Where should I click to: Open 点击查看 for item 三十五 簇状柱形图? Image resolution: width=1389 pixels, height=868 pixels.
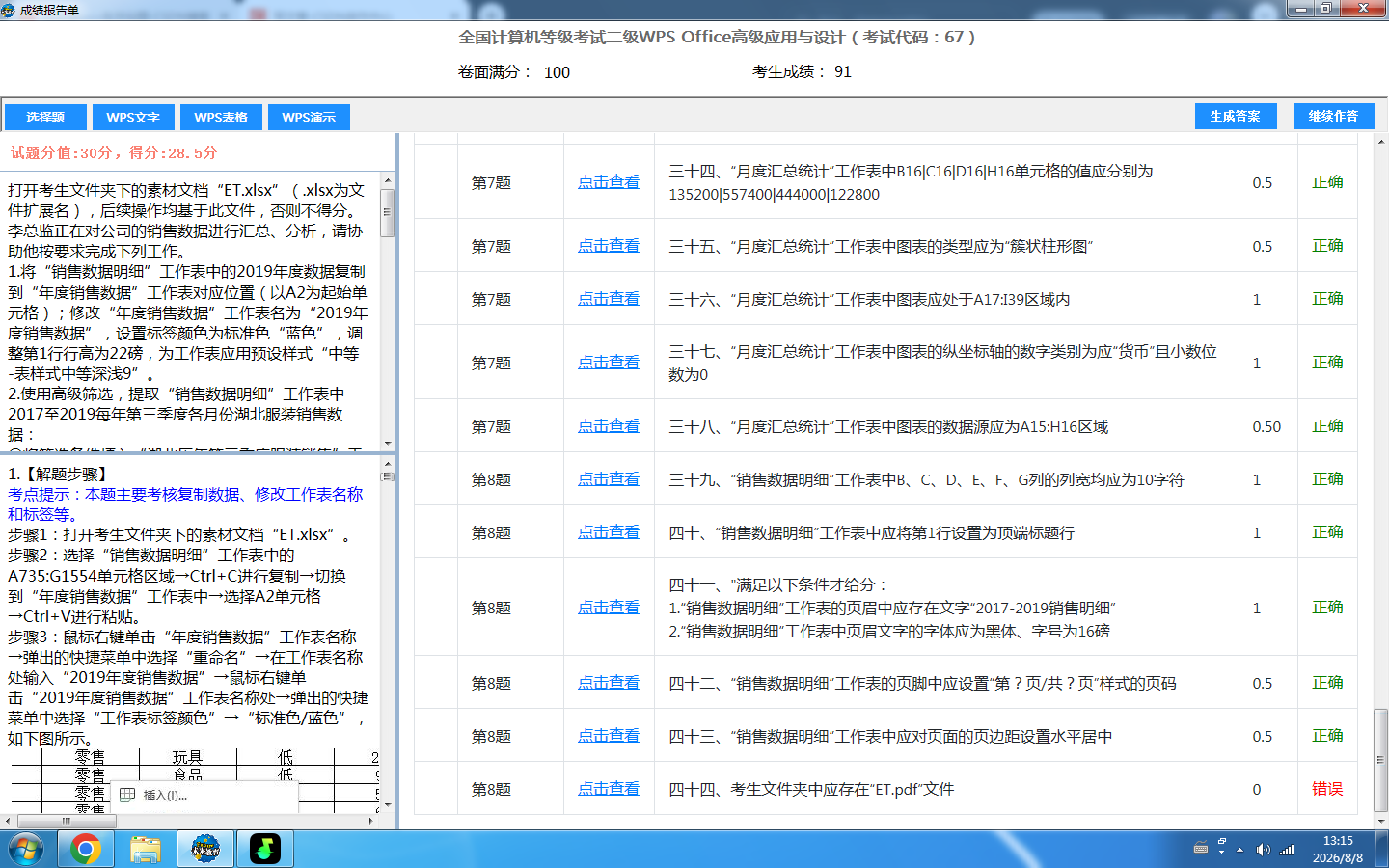tap(609, 246)
